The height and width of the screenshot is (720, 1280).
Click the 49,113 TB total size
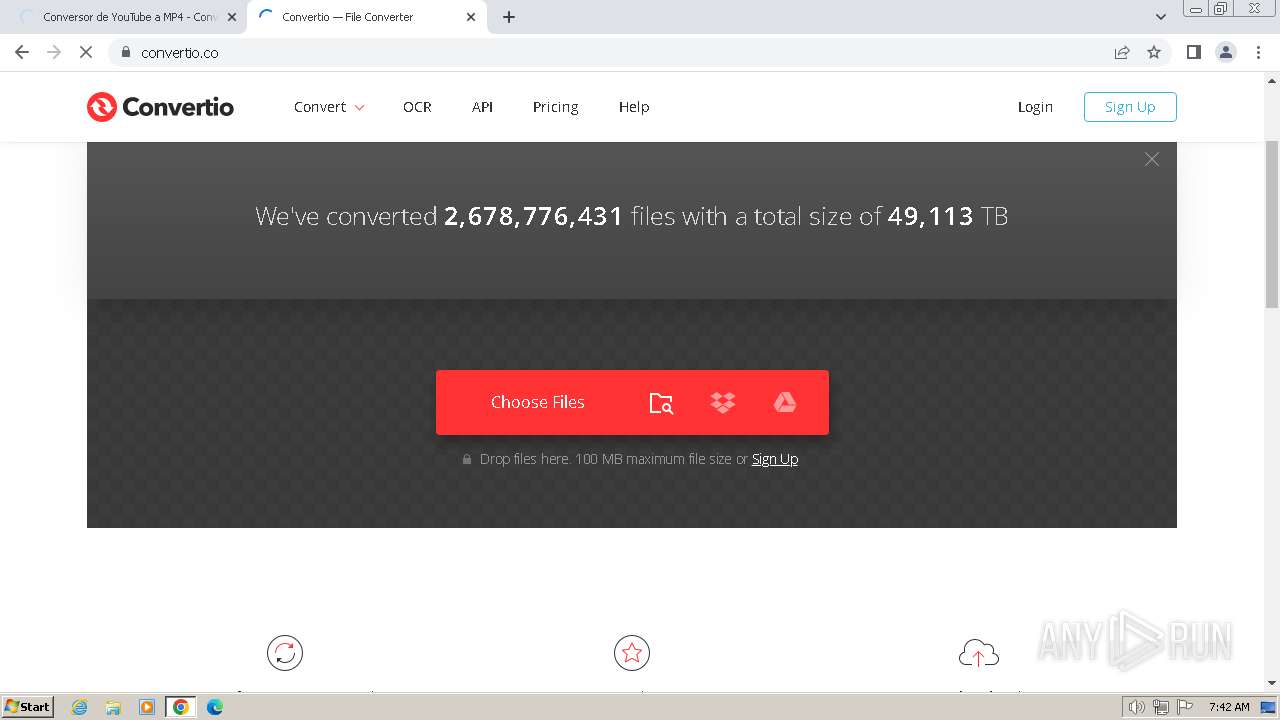click(930, 216)
